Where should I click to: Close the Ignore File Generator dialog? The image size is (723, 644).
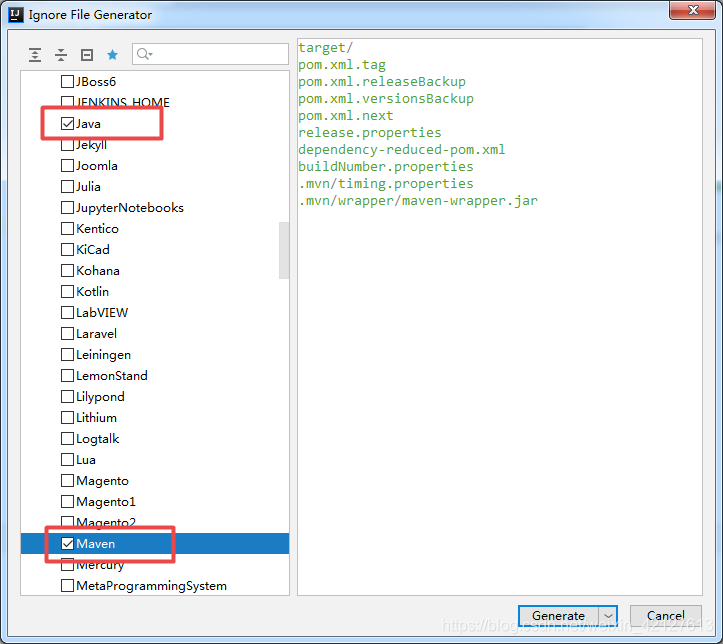click(x=692, y=10)
